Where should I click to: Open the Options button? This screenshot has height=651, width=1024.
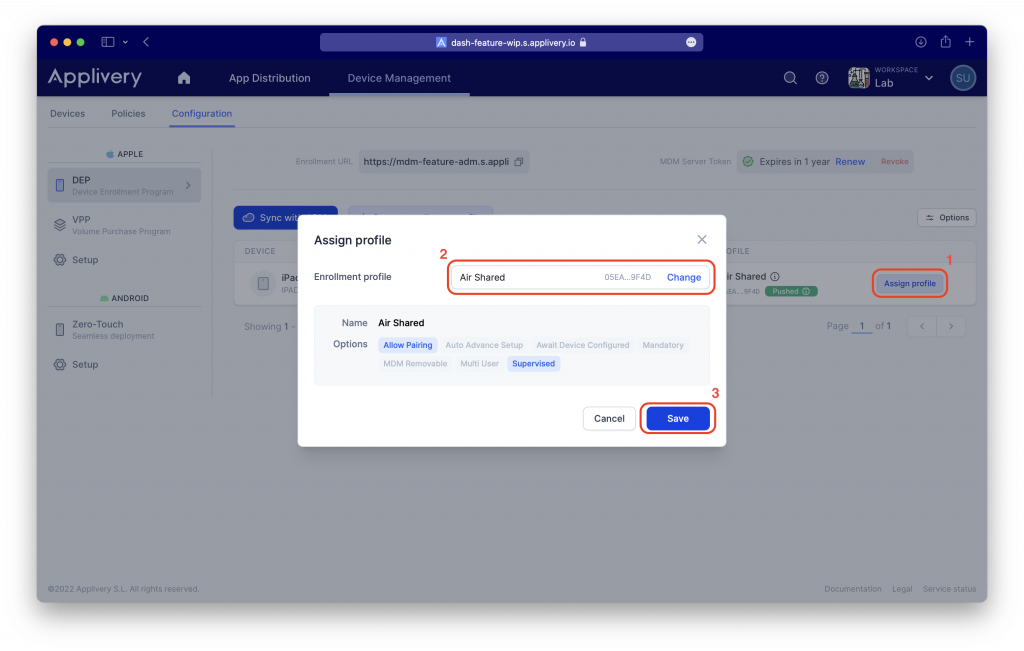point(947,217)
